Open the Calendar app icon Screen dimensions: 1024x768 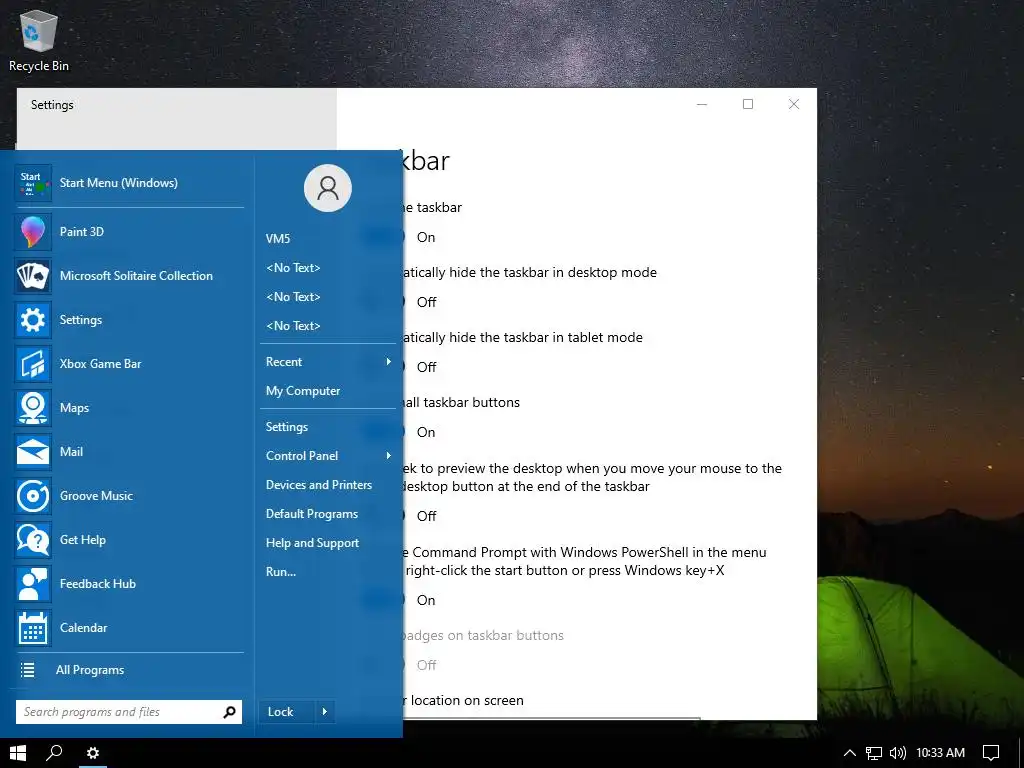tap(33, 628)
